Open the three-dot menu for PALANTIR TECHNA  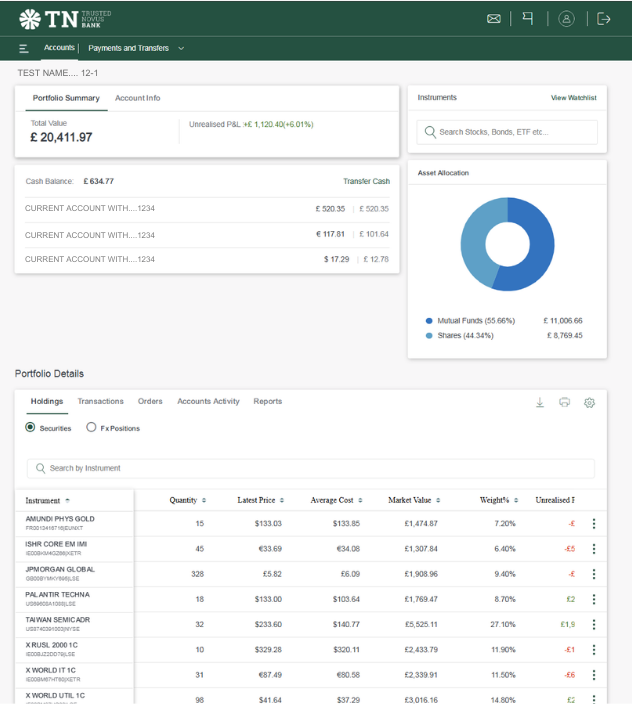[594, 600]
